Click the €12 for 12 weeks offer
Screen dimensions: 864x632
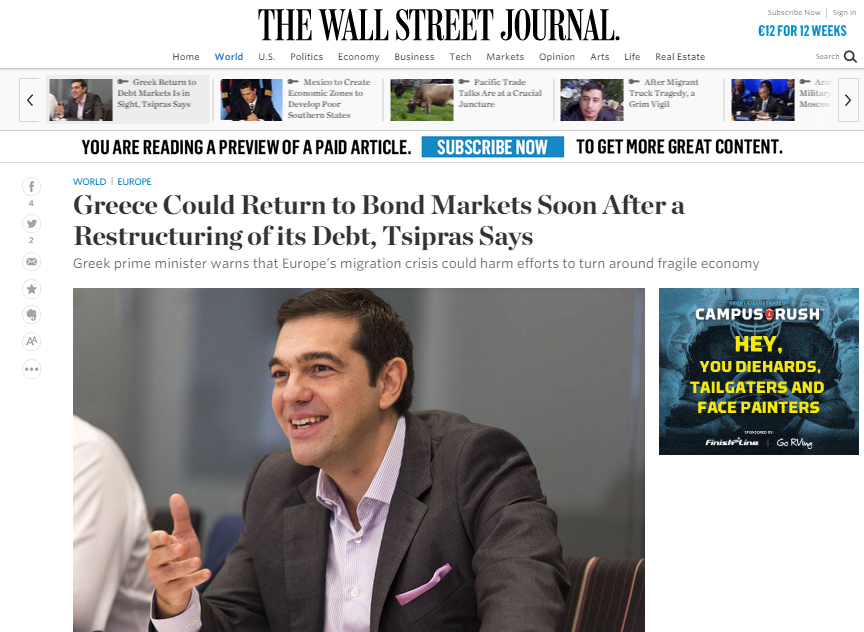point(802,31)
